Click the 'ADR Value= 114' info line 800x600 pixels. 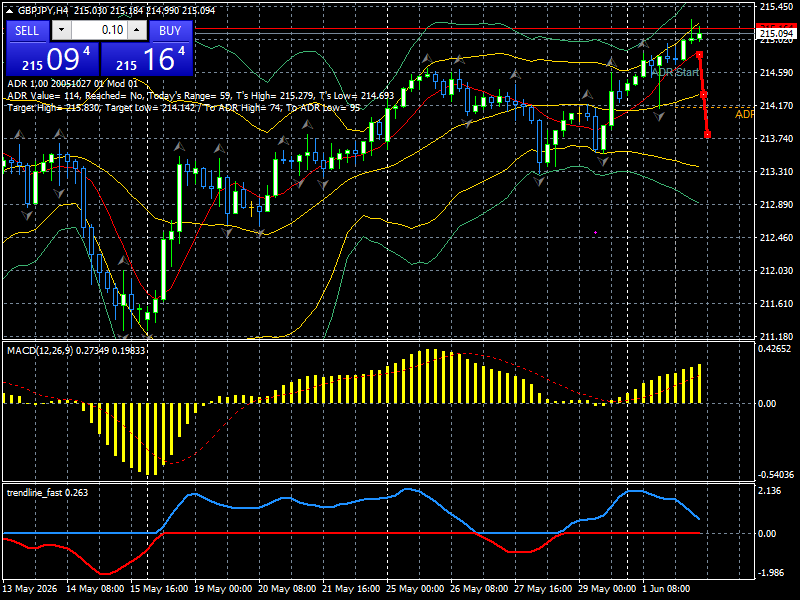coord(201,95)
